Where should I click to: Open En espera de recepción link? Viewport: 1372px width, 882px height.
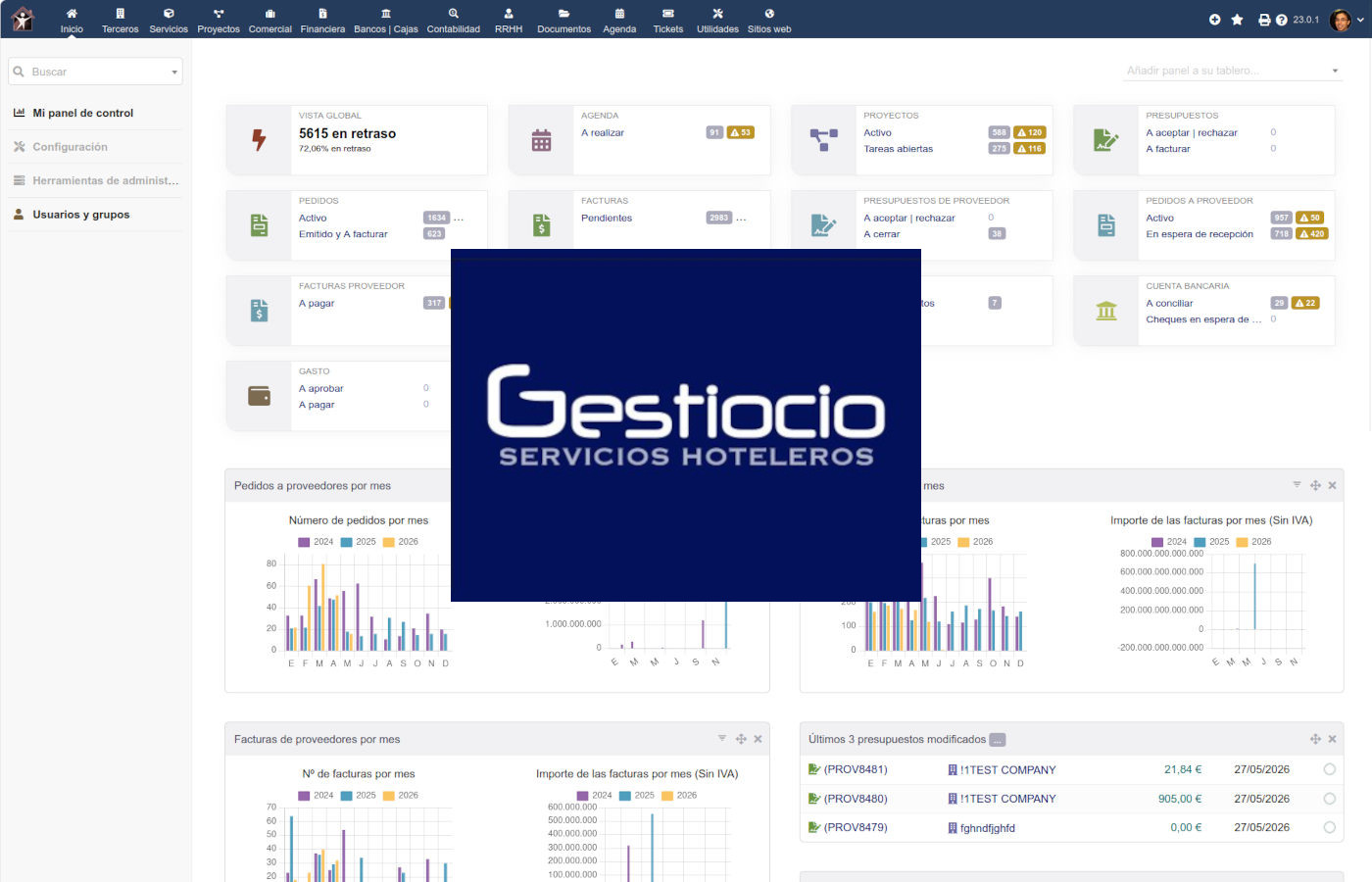coord(1200,234)
